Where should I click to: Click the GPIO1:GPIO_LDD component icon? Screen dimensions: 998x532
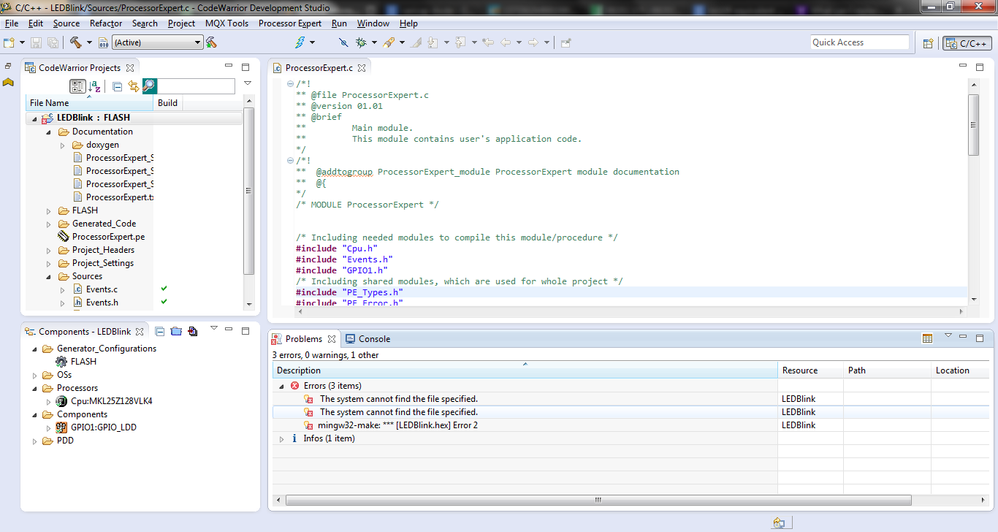62,427
